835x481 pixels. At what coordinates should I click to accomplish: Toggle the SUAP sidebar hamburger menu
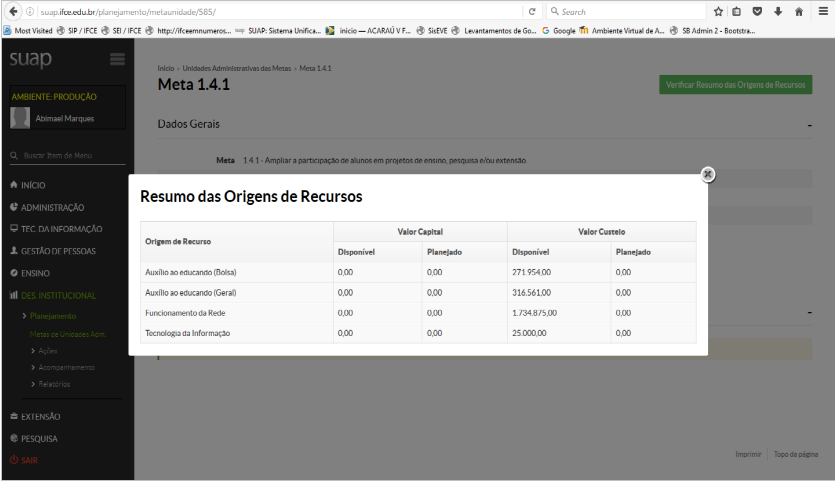coord(117,60)
